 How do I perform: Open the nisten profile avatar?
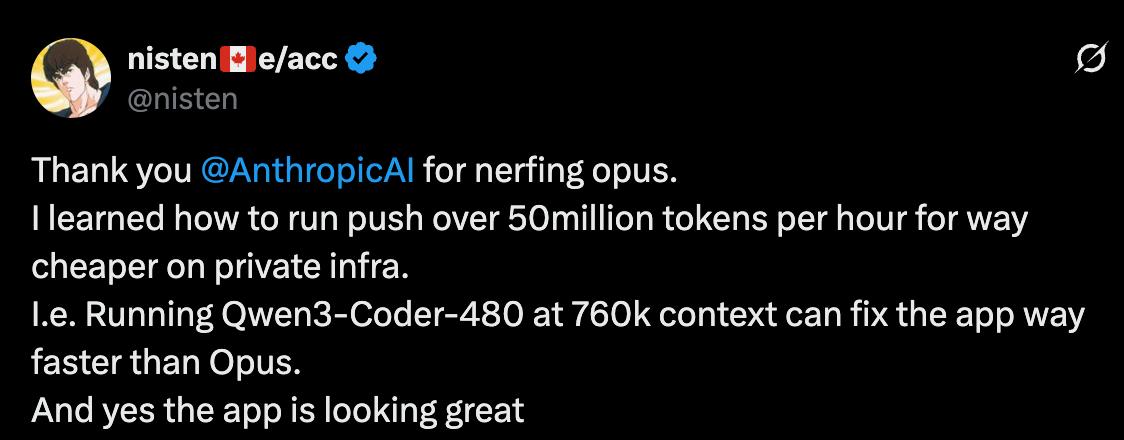tap(69, 79)
